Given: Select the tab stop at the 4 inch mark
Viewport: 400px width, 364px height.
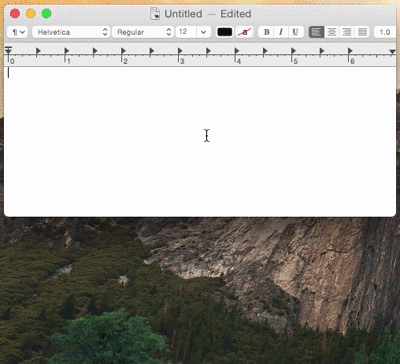Looking at the screenshot, I should [236, 51].
